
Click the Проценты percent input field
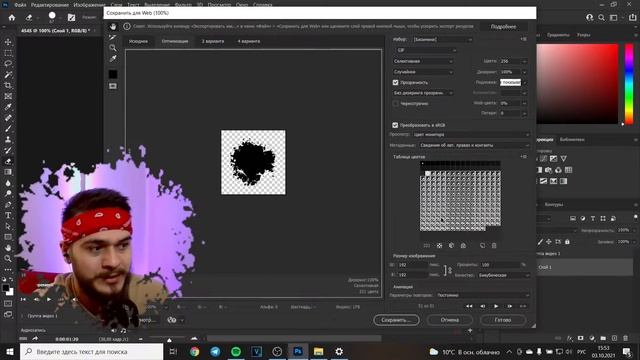tap(499, 265)
